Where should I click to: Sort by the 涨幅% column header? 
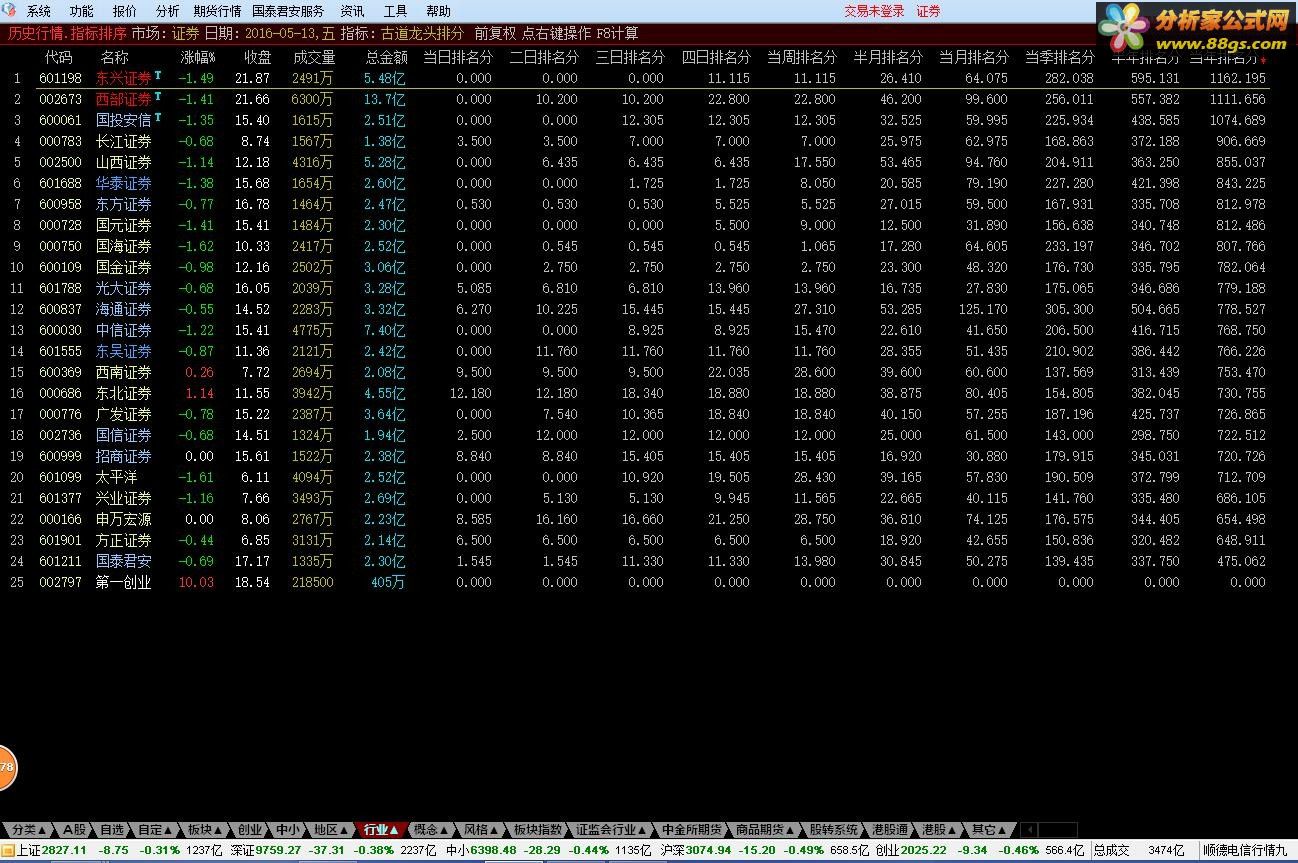click(x=198, y=57)
